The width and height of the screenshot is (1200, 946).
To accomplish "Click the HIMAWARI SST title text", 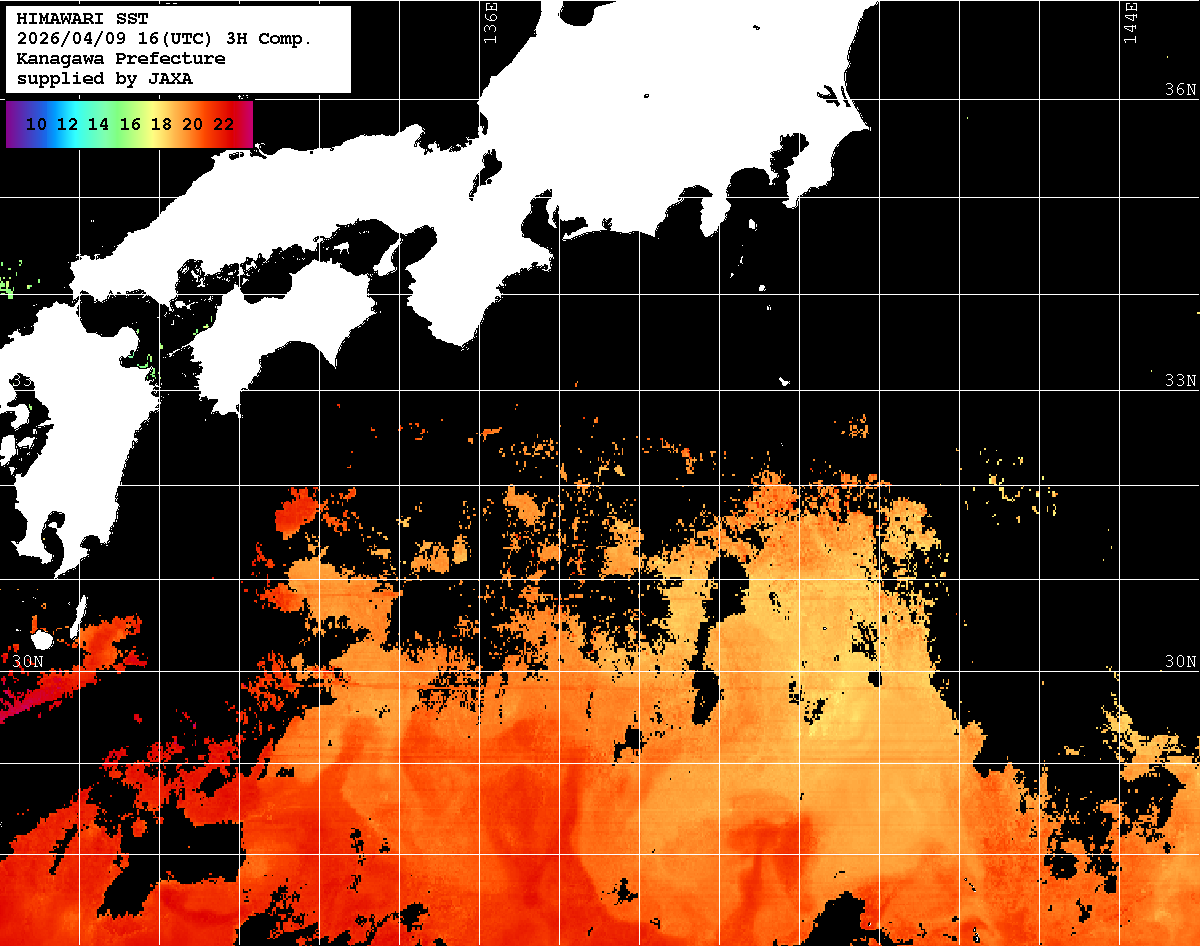I will coord(82,19).
